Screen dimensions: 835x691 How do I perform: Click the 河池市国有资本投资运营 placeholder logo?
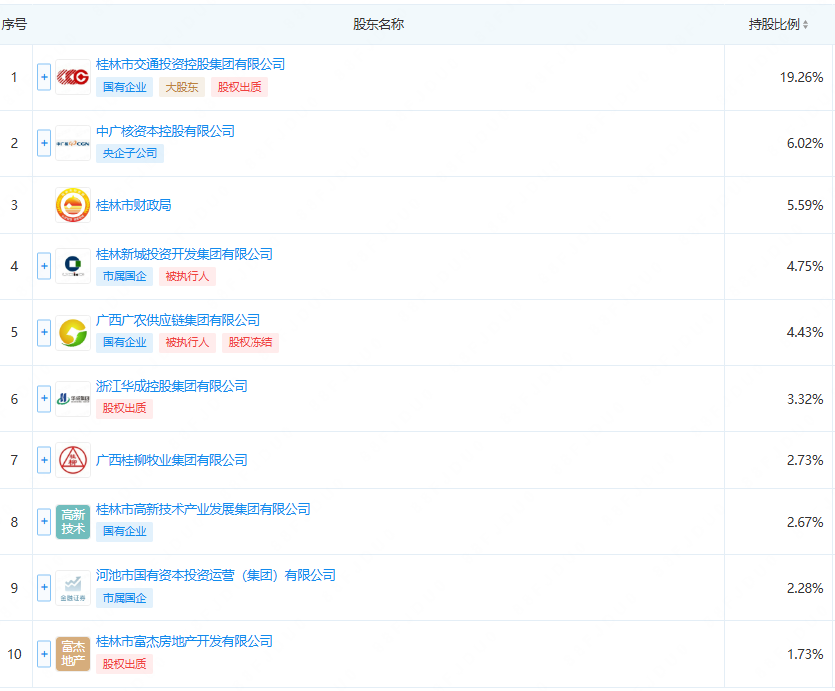pyautogui.click(x=73, y=588)
